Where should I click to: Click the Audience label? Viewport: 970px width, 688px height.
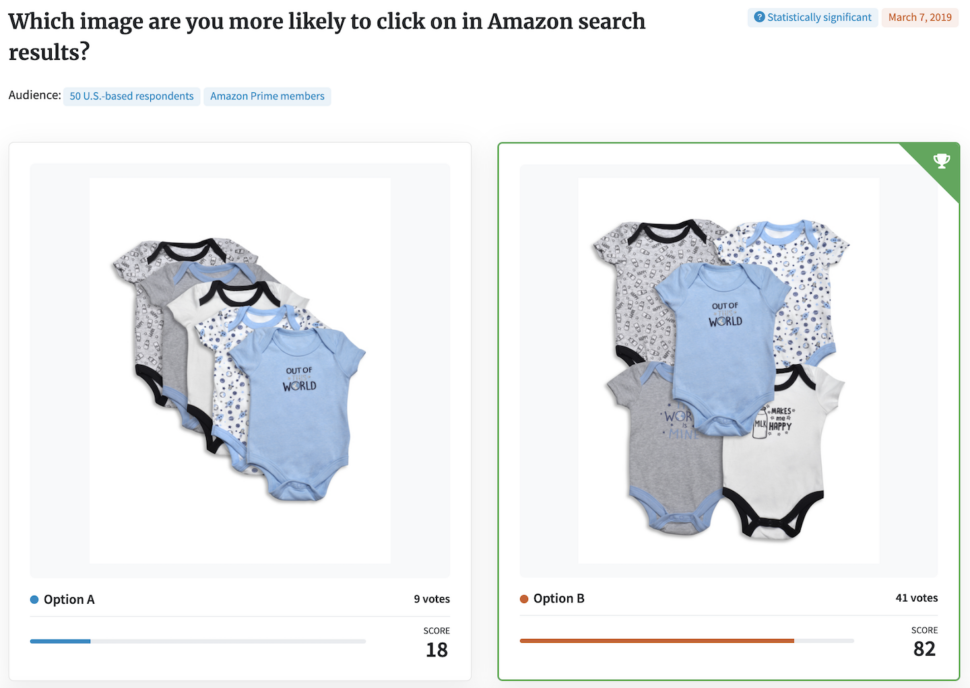tap(35, 95)
